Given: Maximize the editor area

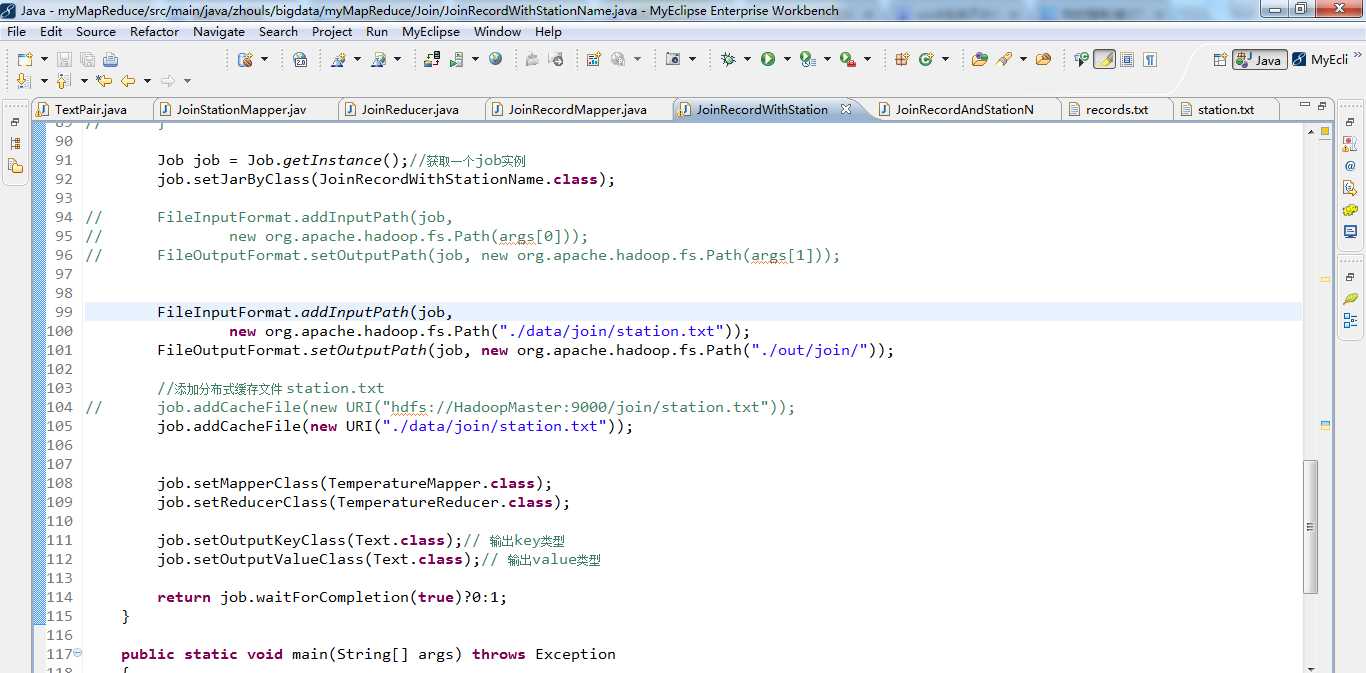Looking at the screenshot, I should tap(1322, 104).
